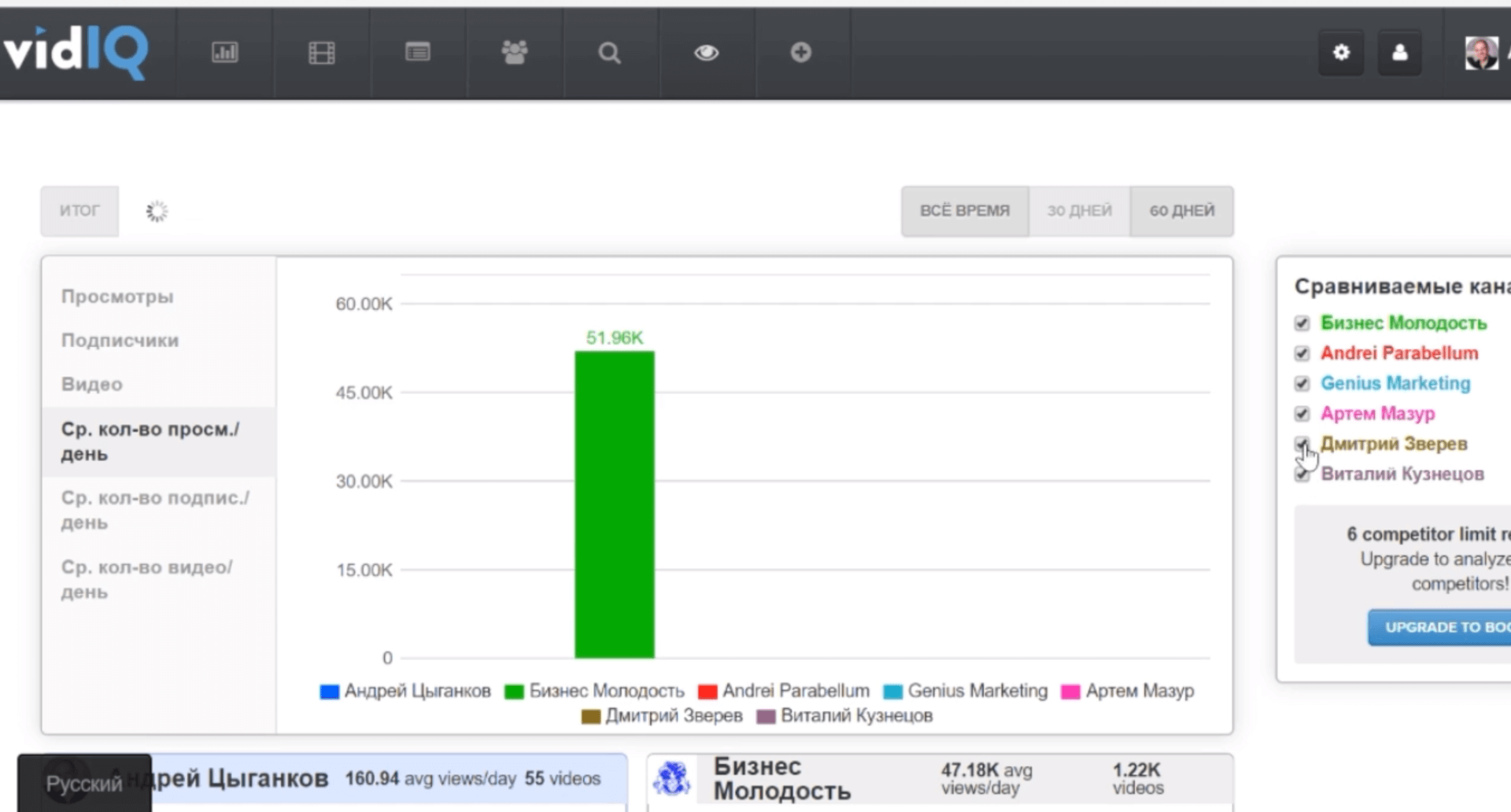Click the profile avatar photo
The width and height of the screenshot is (1511, 812).
[x=1482, y=54]
